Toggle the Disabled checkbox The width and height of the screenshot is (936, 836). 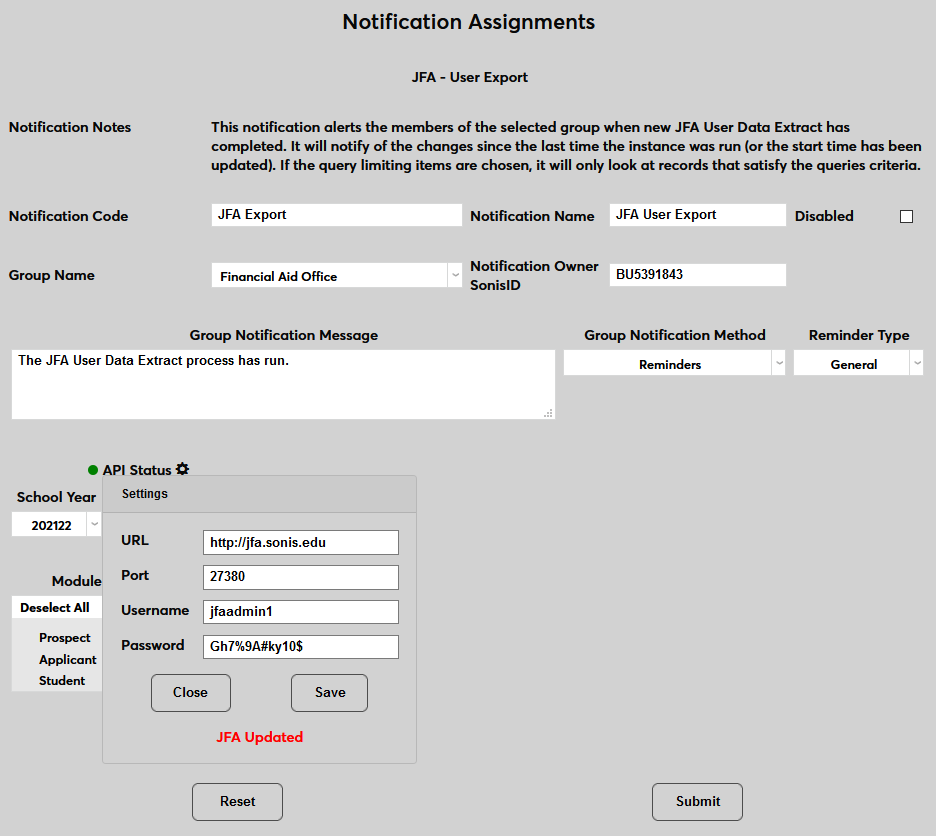(x=906, y=216)
